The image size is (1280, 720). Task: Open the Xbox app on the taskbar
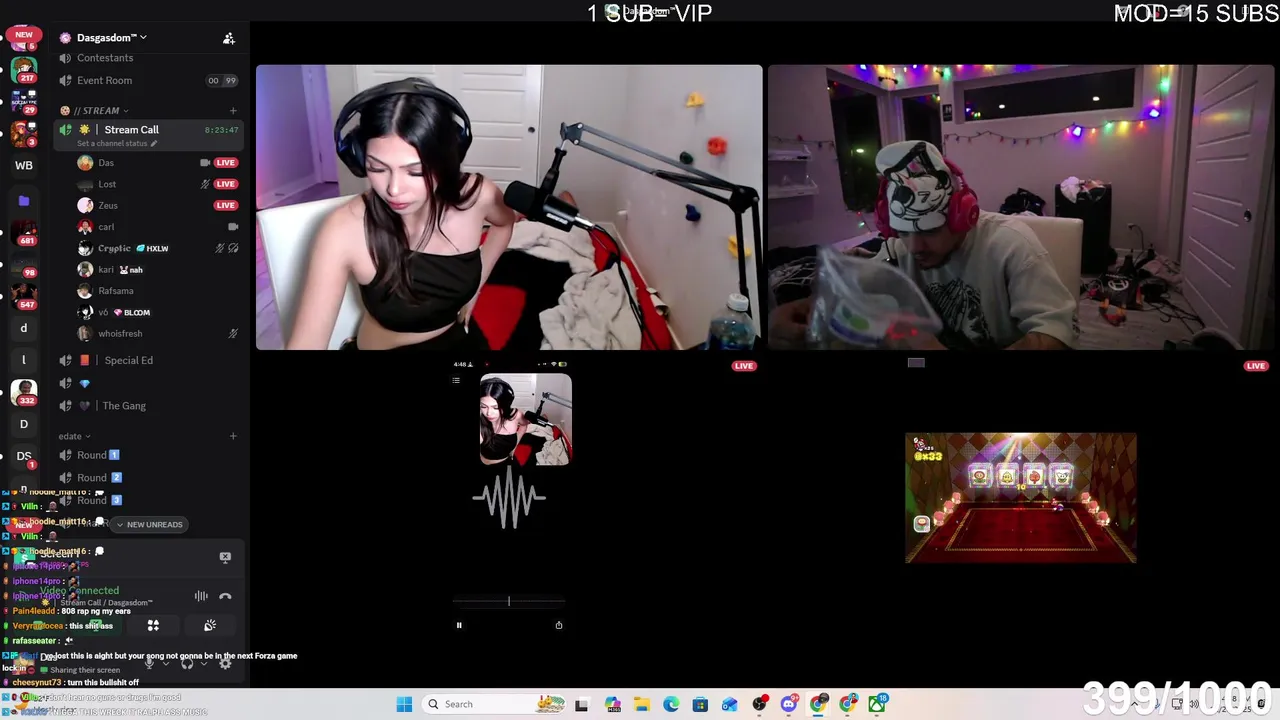[x=877, y=704]
